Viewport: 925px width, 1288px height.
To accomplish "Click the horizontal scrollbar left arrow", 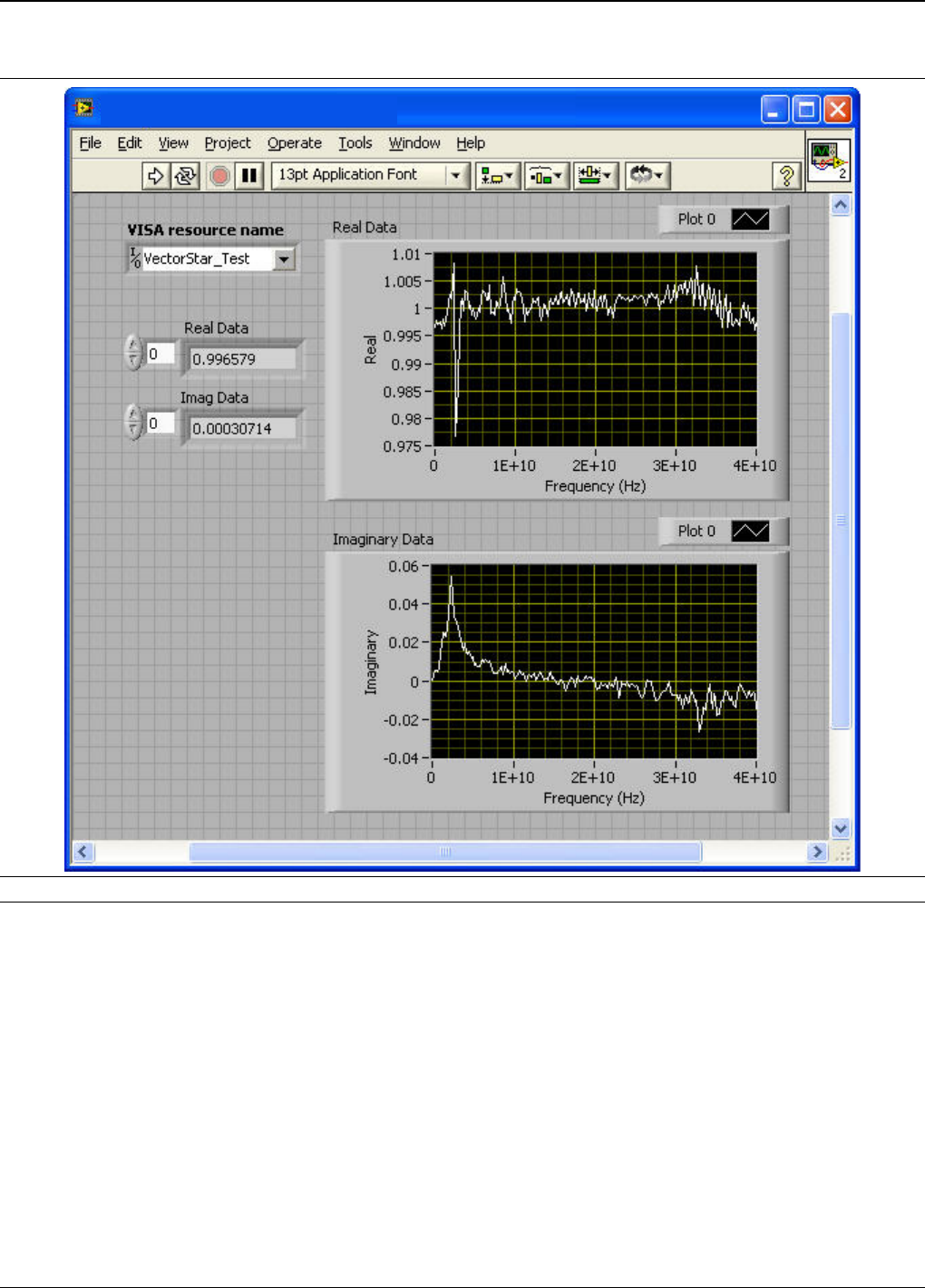I will click(83, 852).
